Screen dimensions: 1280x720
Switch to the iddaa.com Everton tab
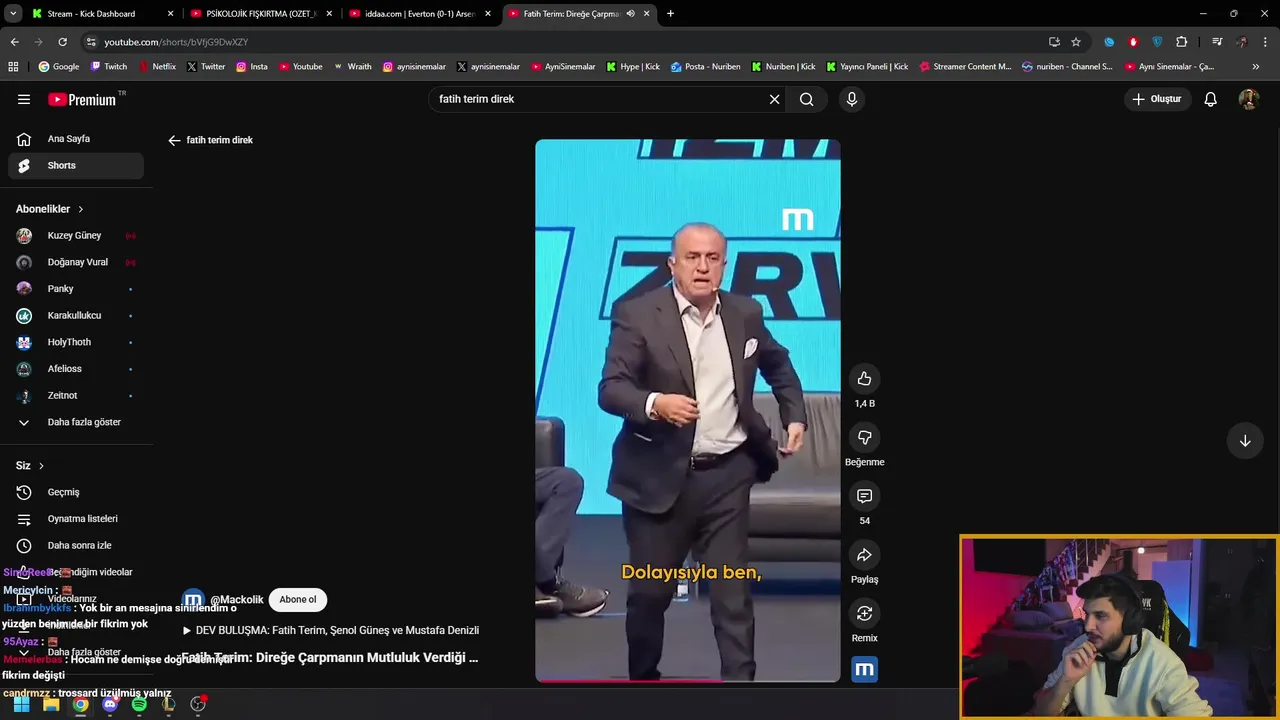(x=419, y=14)
